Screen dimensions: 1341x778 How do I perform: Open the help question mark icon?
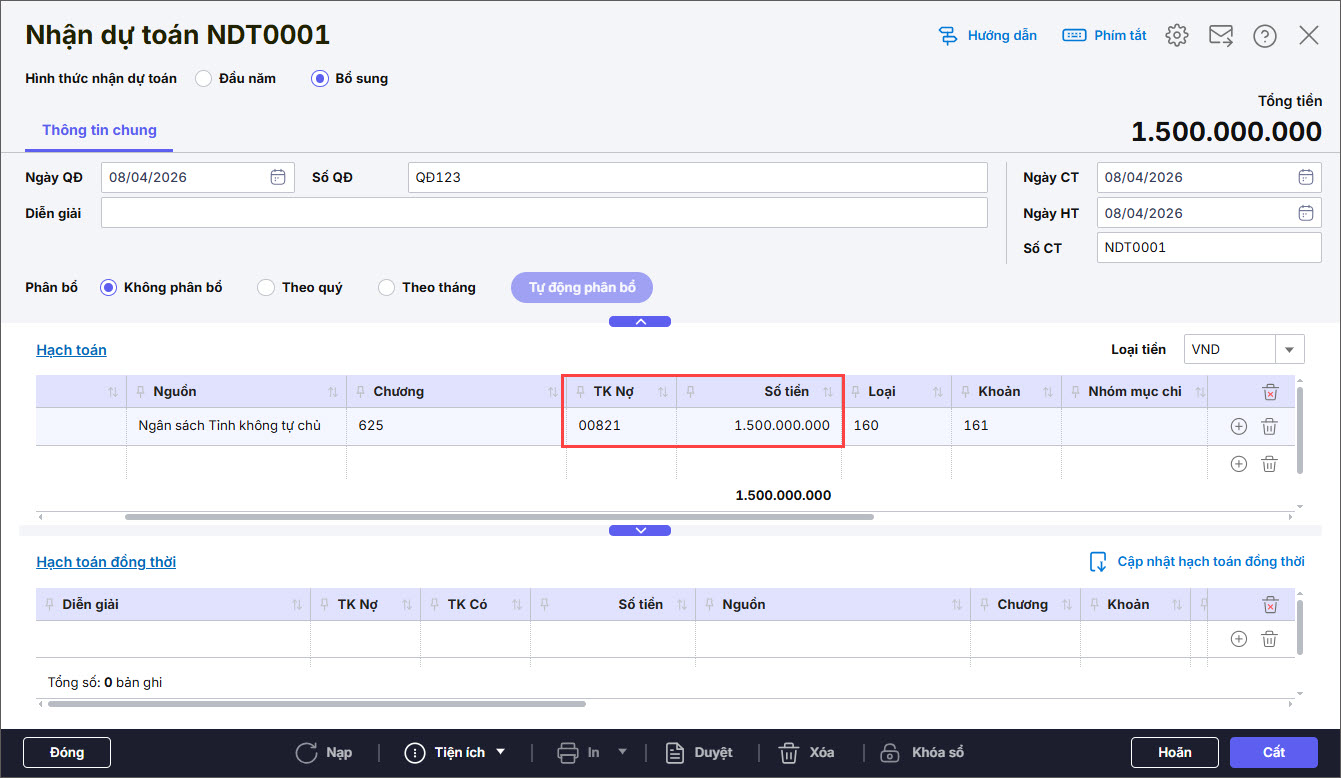[x=1265, y=36]
